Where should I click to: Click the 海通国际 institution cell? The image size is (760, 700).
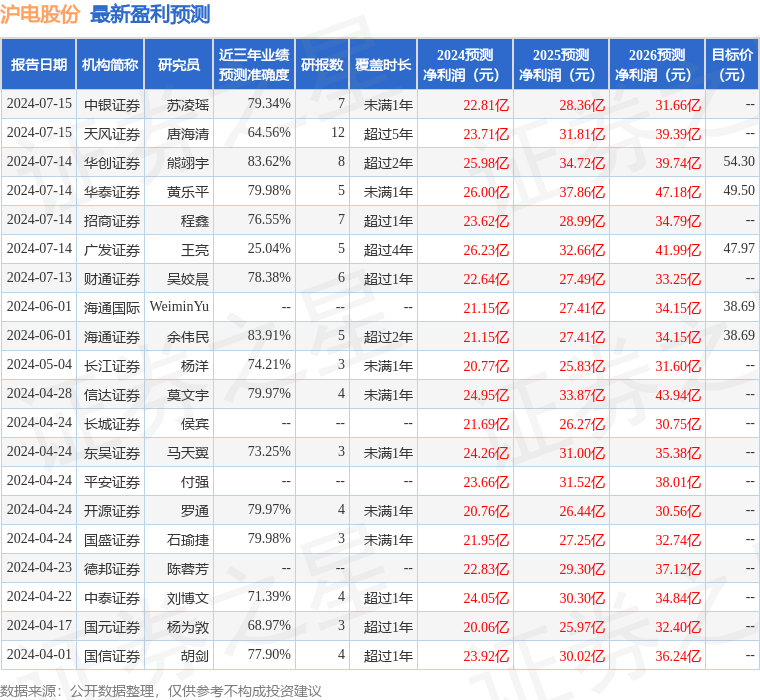pyautogui.click(x=112, y=308)
